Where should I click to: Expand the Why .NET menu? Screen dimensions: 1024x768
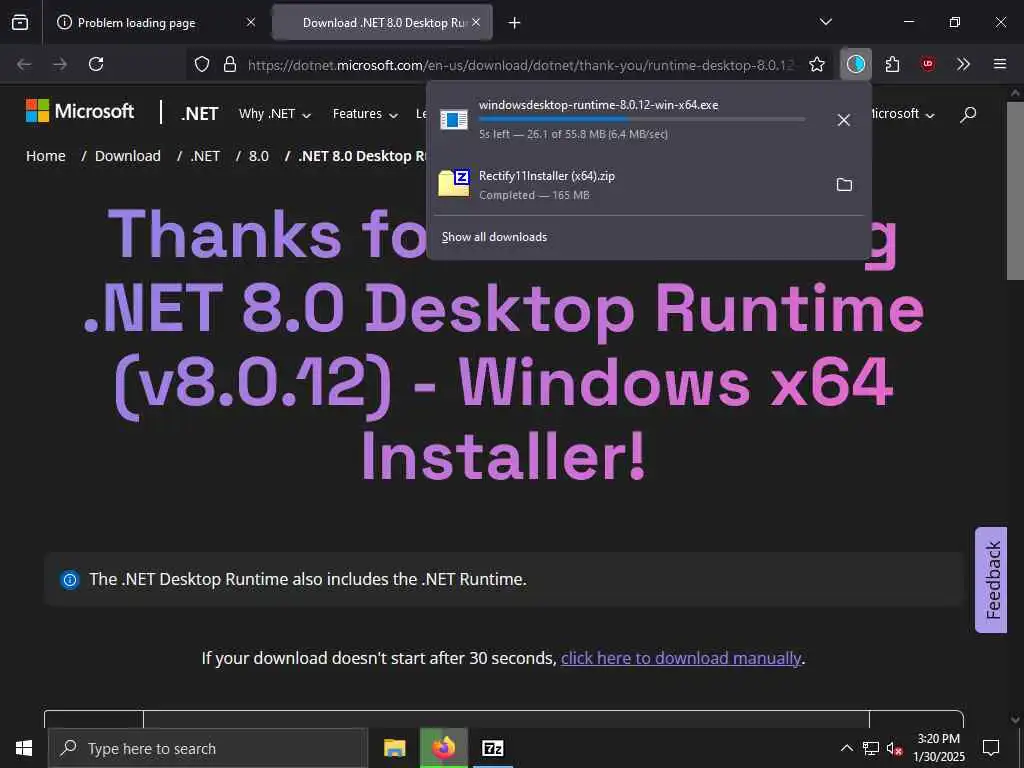[x=274, y=114]
